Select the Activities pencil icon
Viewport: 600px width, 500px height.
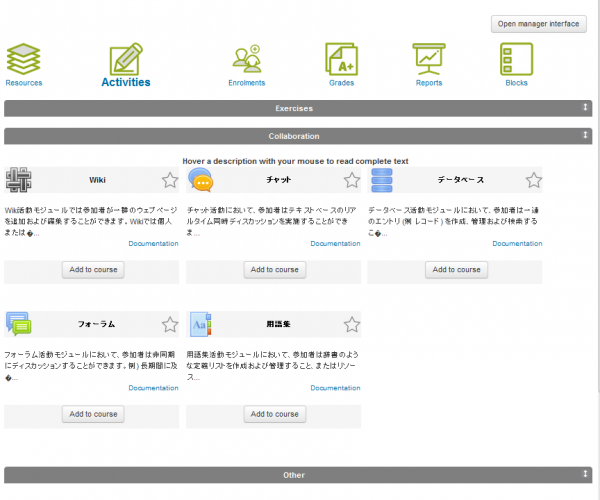pos(126,59)
